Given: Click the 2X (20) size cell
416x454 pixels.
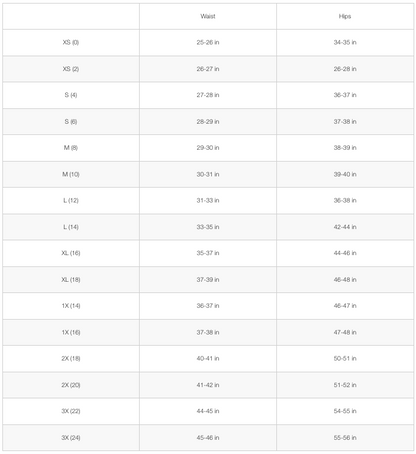Looking at the screenshot, I should pos(71,385).
